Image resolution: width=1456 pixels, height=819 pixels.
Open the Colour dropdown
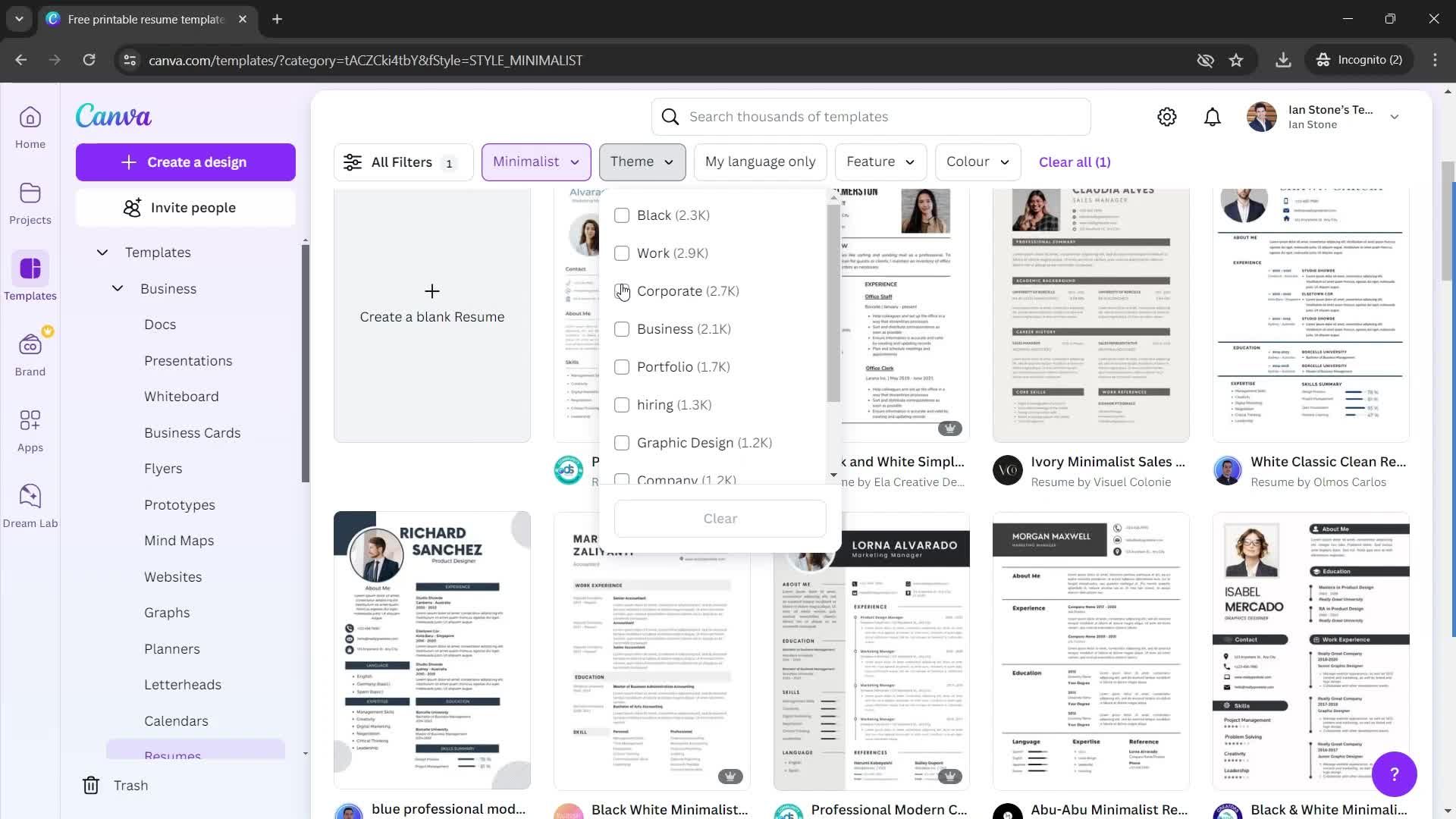(977, 162)
